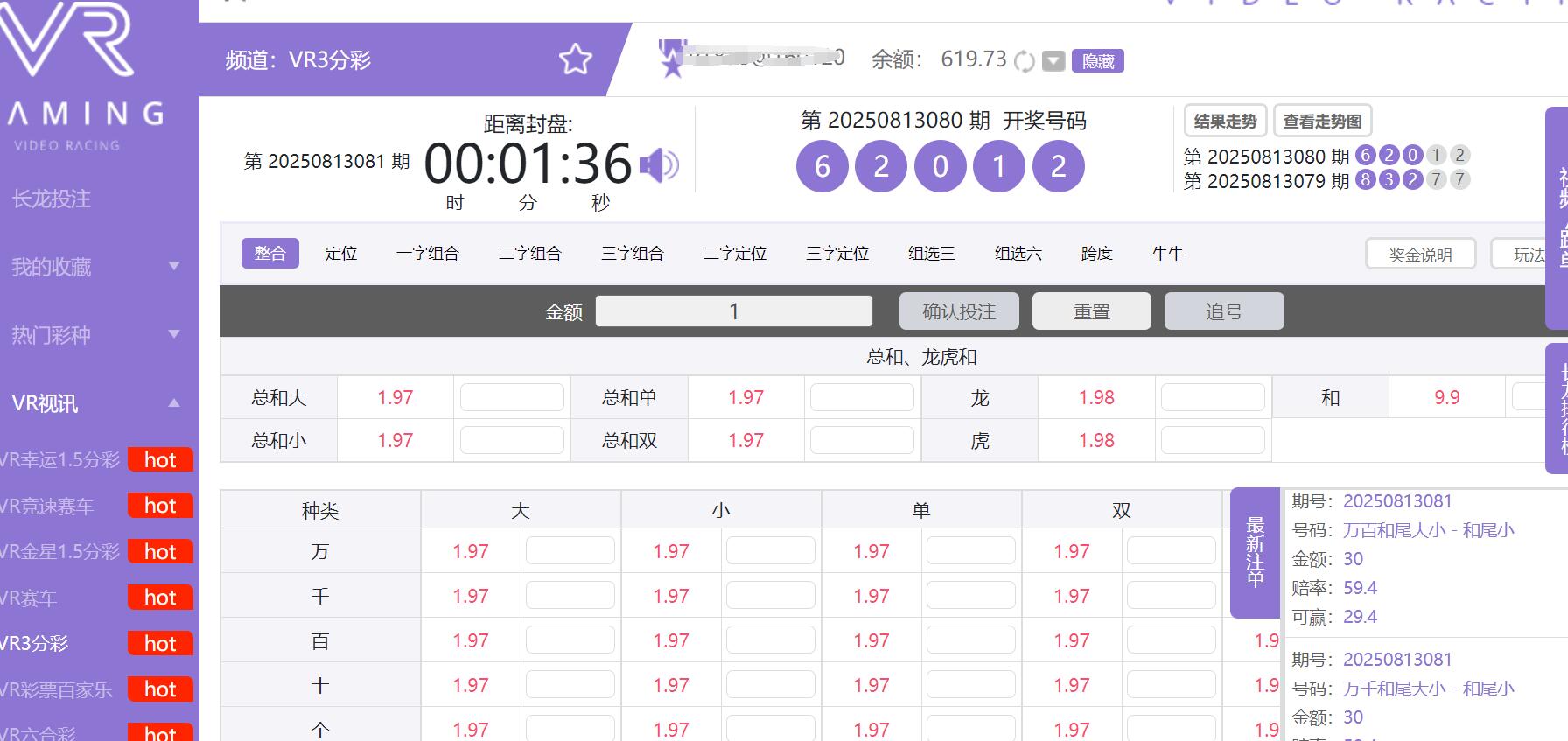Click the first drawn number ball 6

822,166
